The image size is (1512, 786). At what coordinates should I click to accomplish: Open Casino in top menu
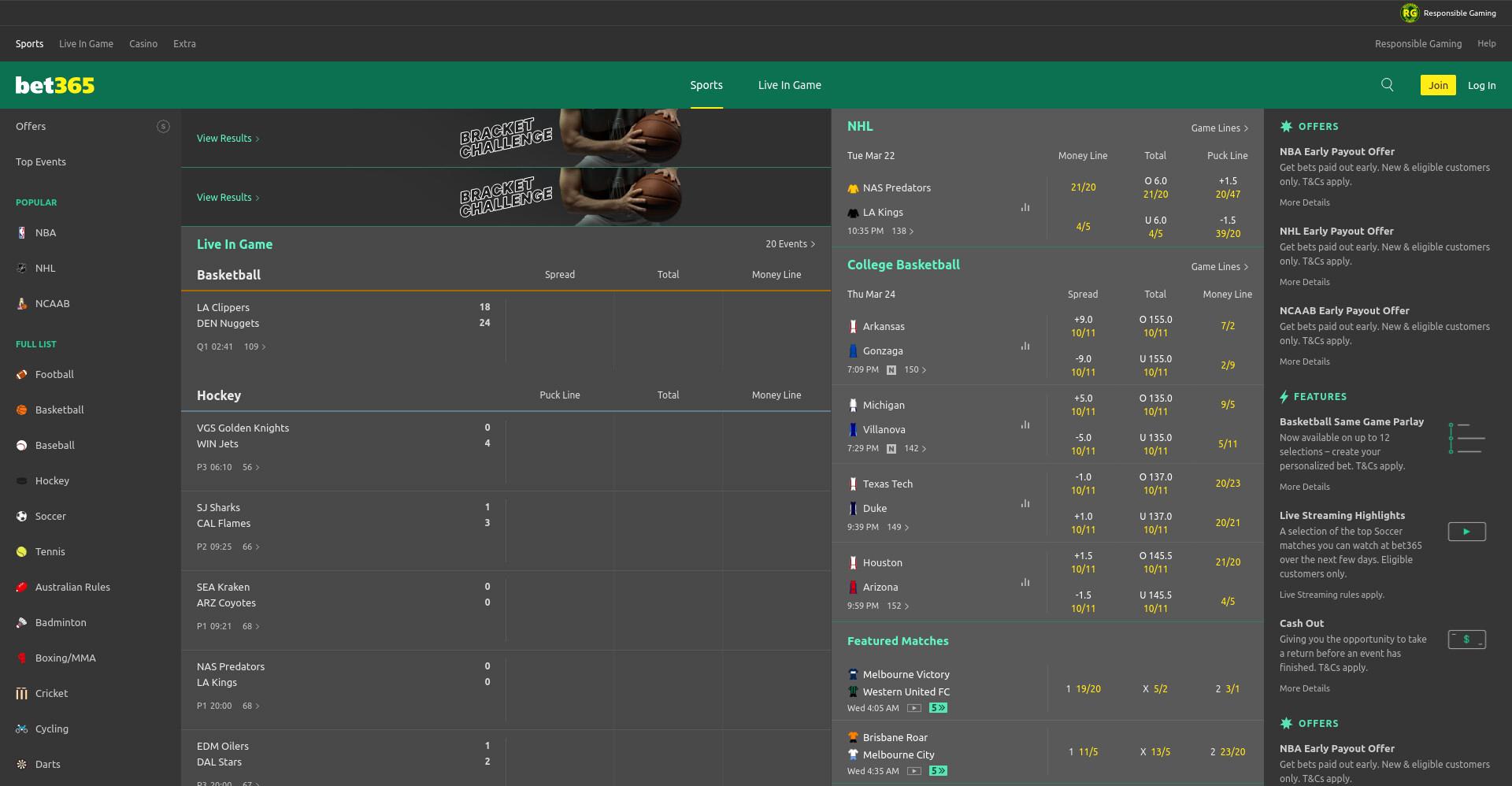143,44
